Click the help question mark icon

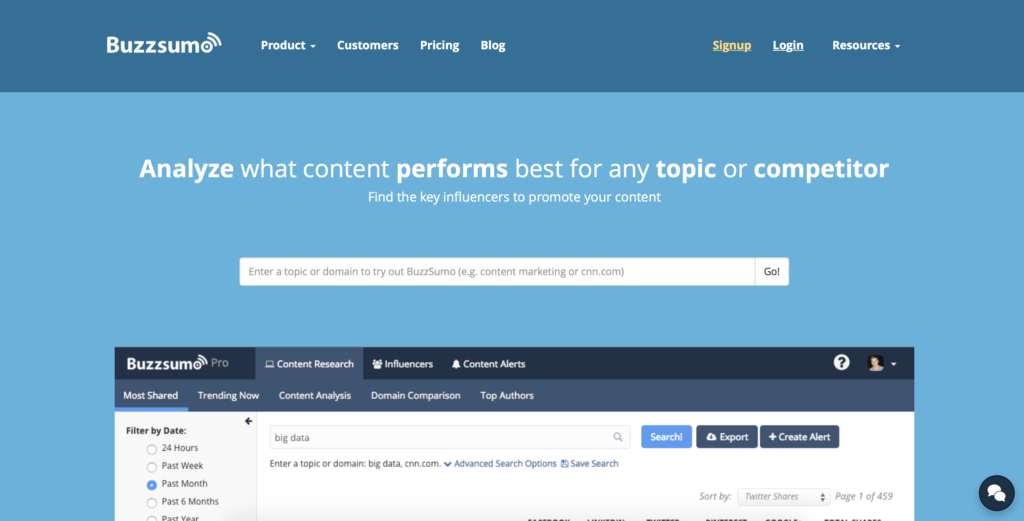841,362
